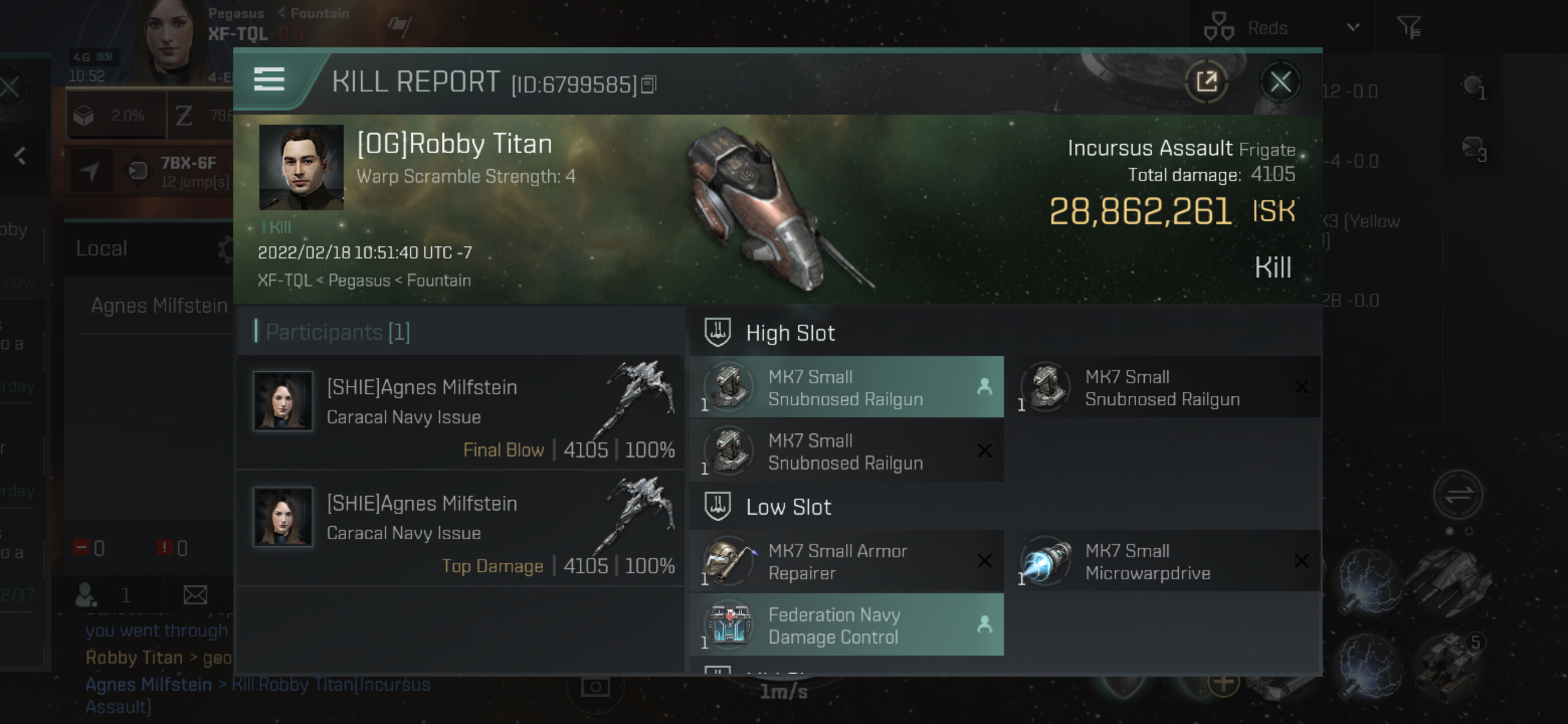The width and height of the screenshot is (1568, 724).
Task: Close the Kill Report window
Action: coord(1280,82)
